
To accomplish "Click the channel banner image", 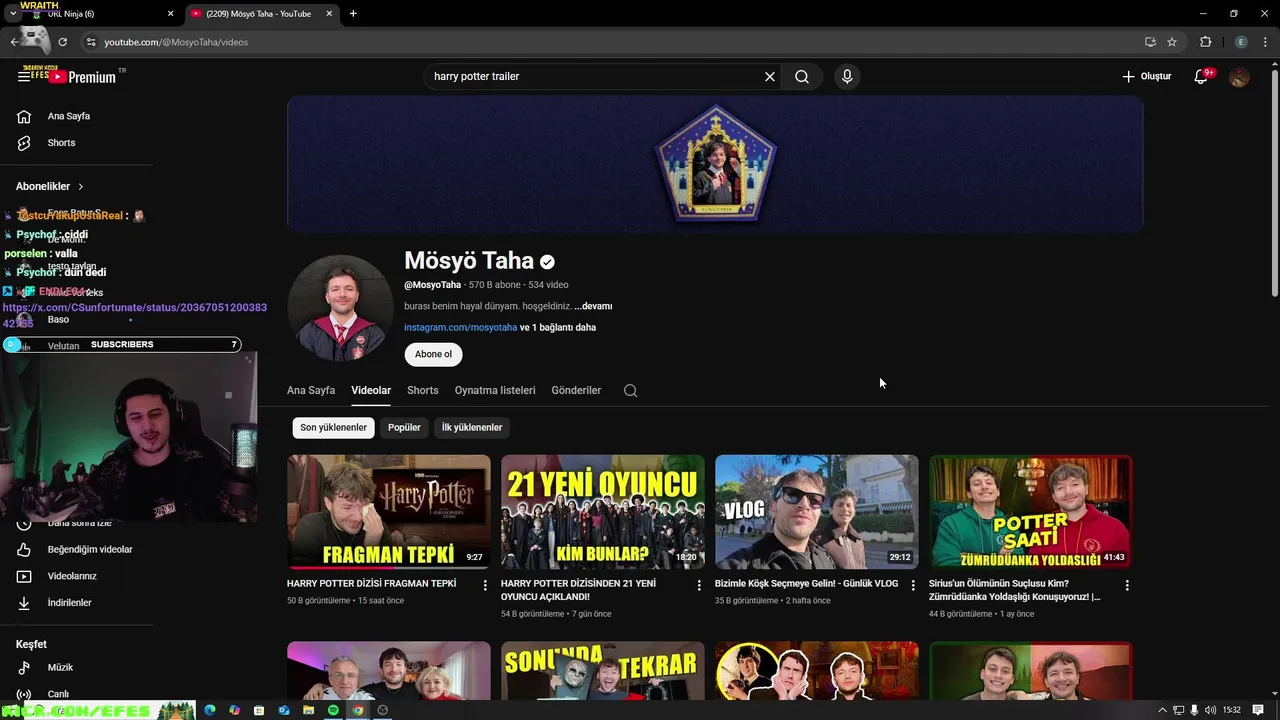I will [x=715, y=164].
